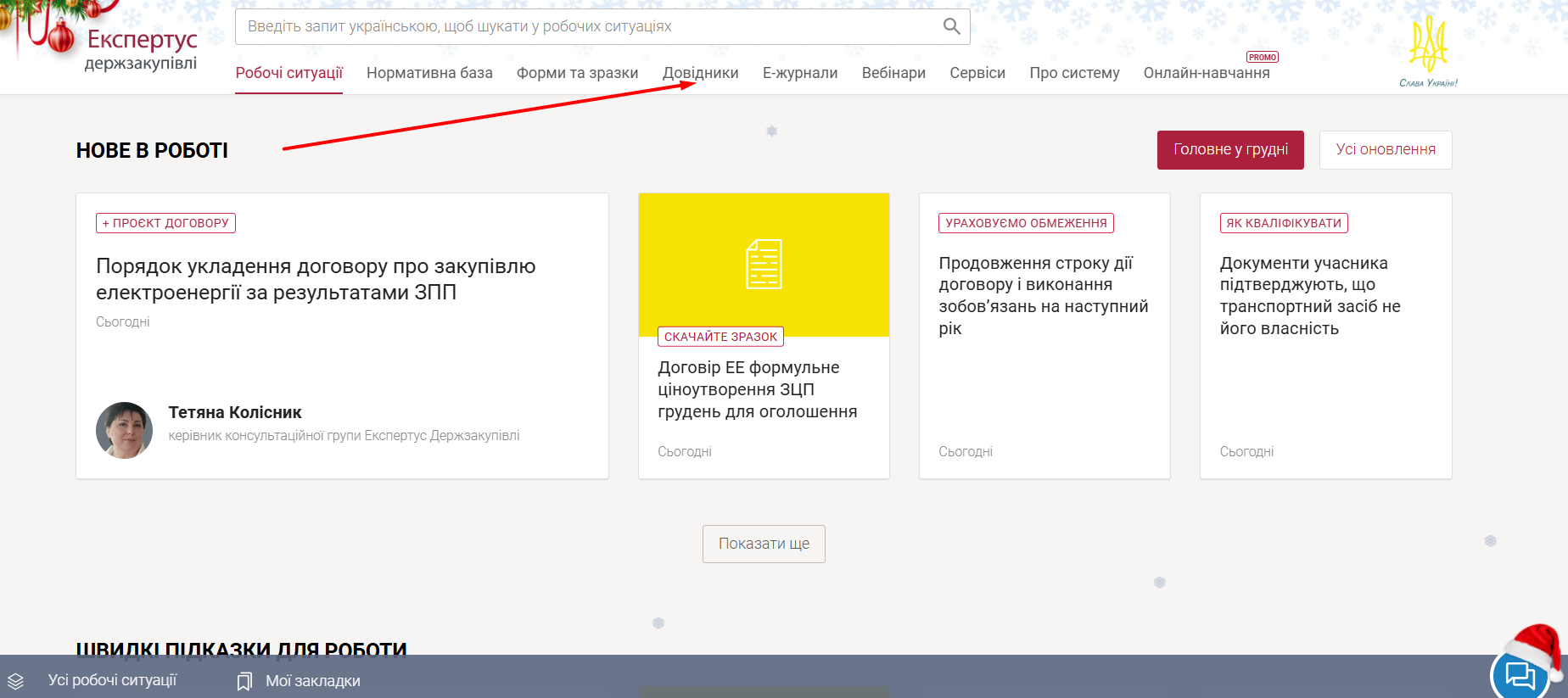Focus the search query input field

(585, 27)
